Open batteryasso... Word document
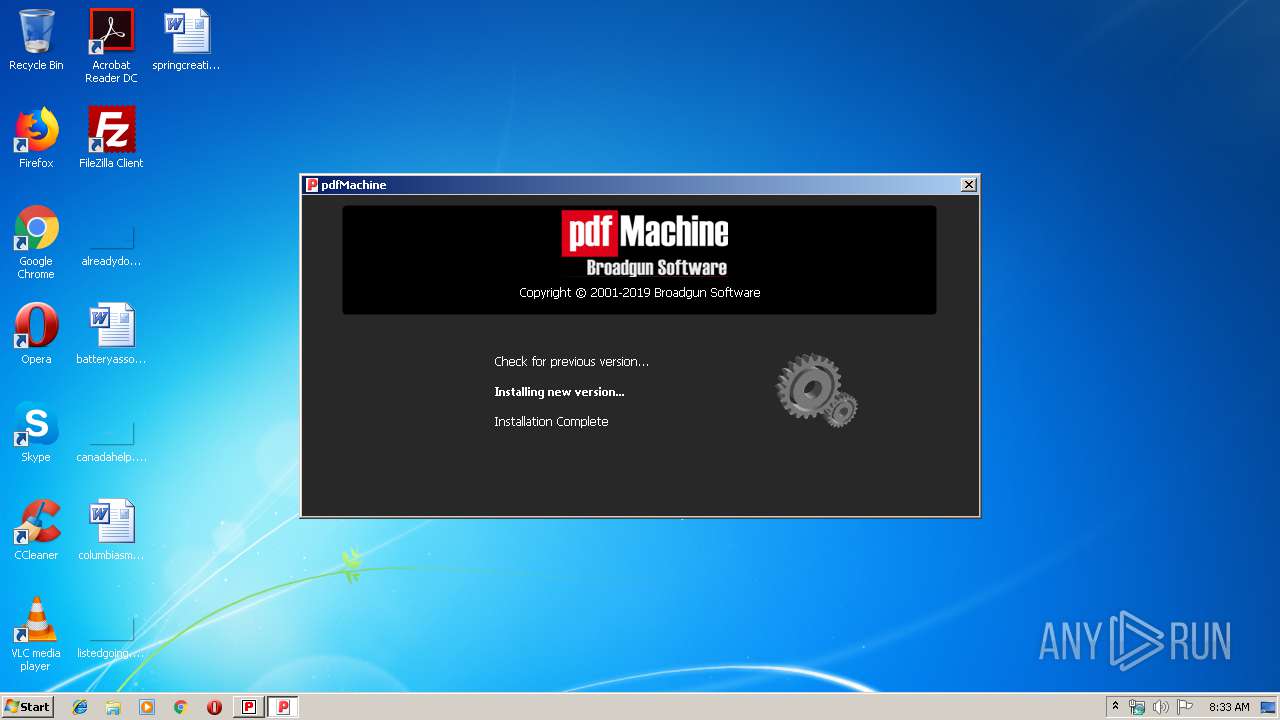The height and width of the screenshot is (720, 1280). coord(111,334)
